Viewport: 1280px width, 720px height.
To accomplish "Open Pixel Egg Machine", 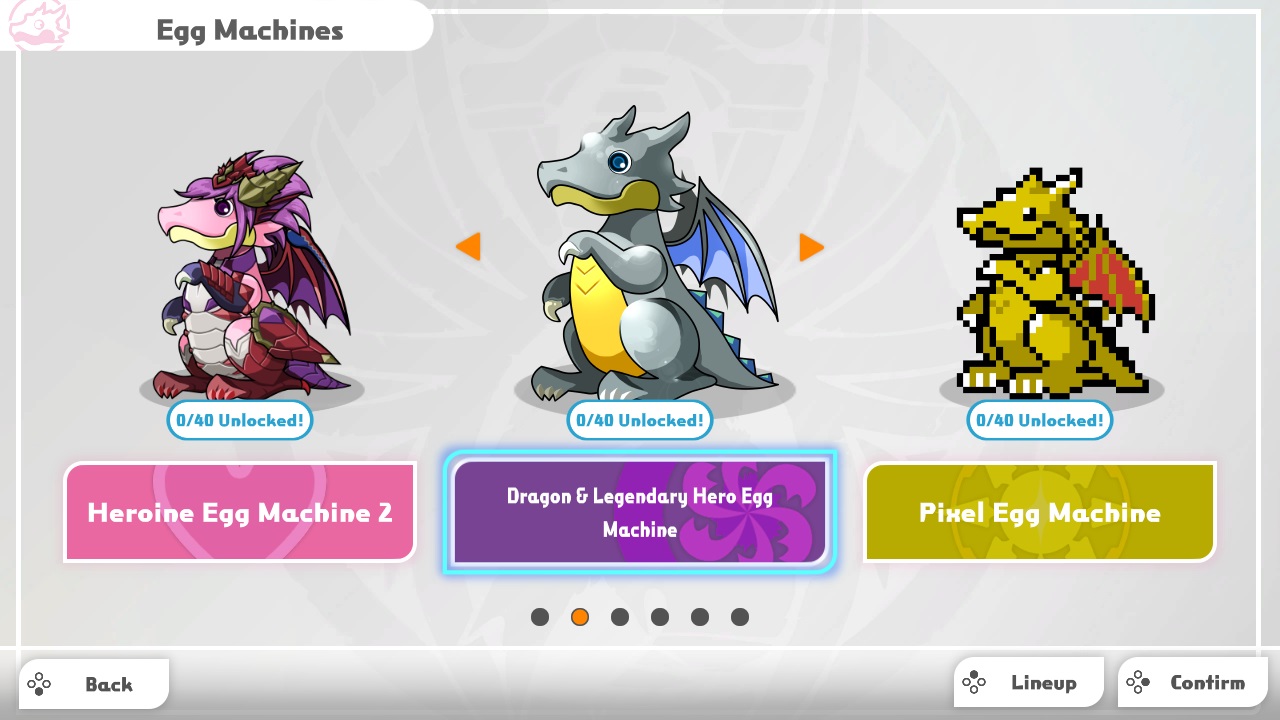I will point(1040,512).
